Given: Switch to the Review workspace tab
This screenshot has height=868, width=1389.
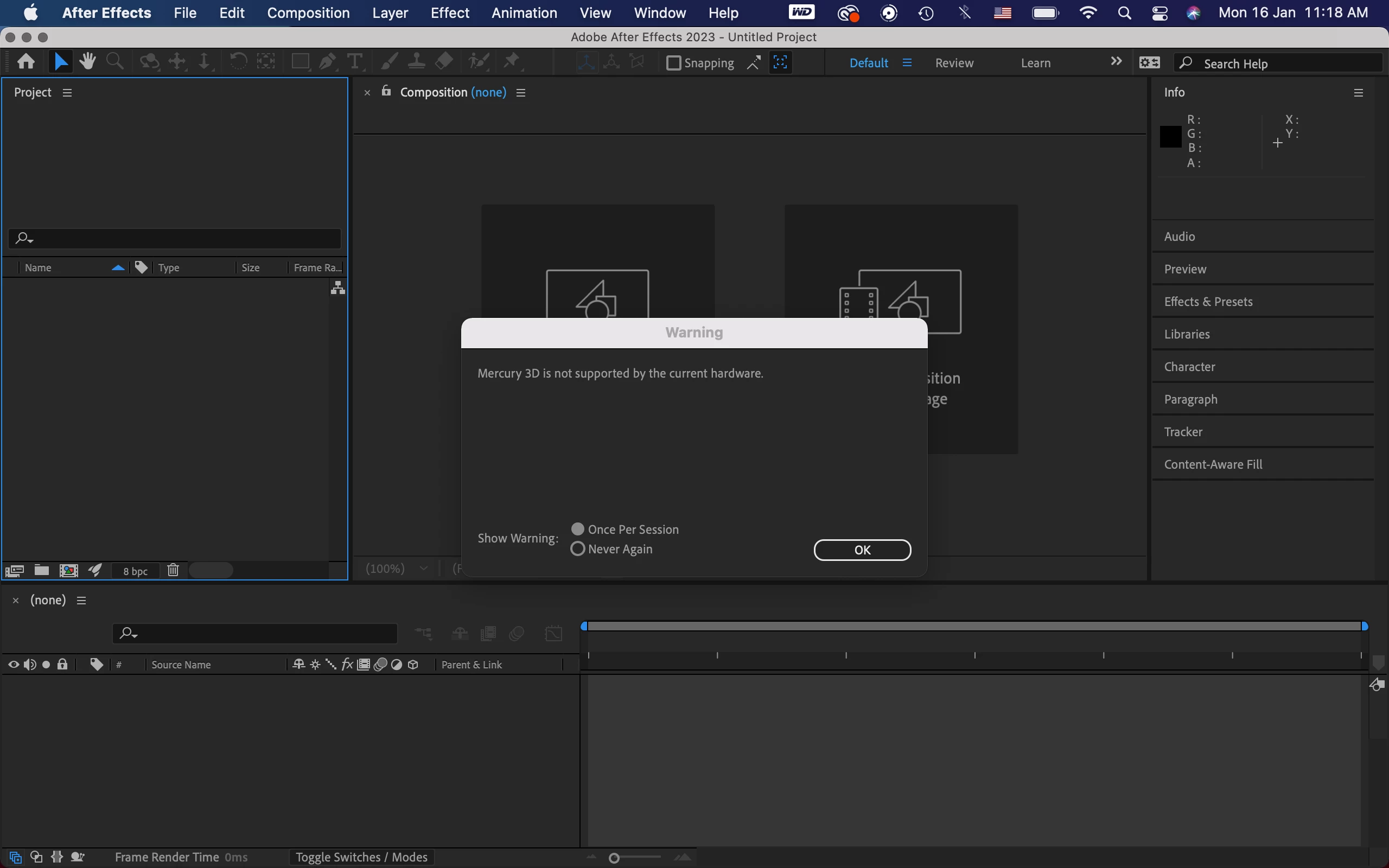Looking at the screenshot, I should click(x=954, y=62).
